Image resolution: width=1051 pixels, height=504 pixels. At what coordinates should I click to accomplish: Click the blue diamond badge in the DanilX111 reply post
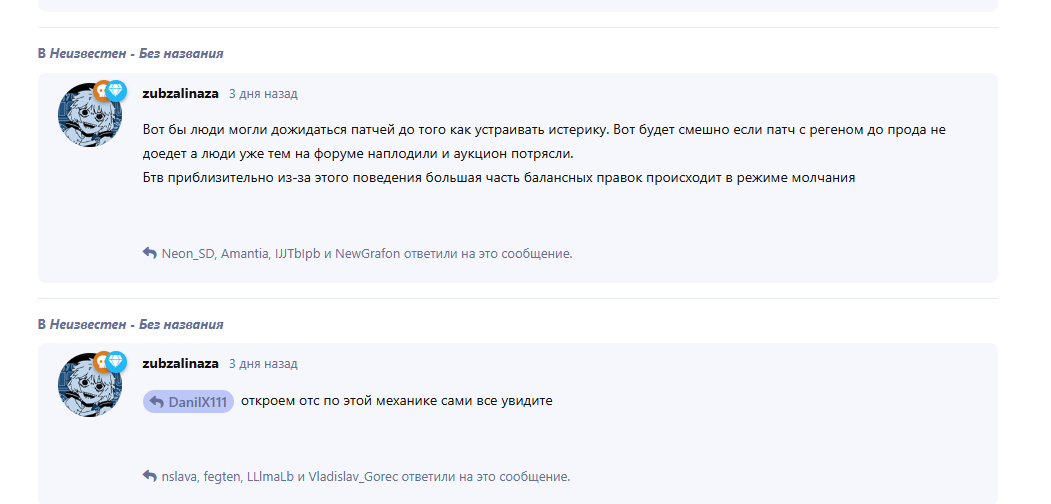[117, 361]
